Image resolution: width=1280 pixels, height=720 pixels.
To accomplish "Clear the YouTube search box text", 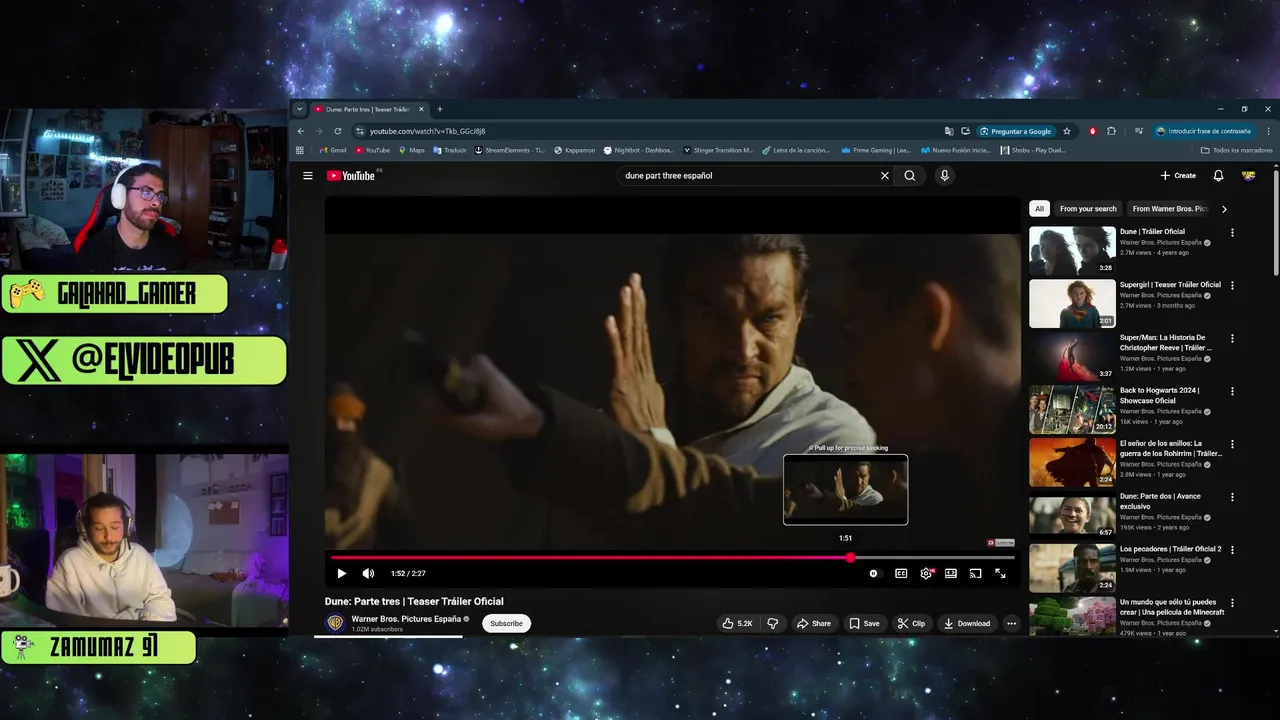I will click(884, 176).
